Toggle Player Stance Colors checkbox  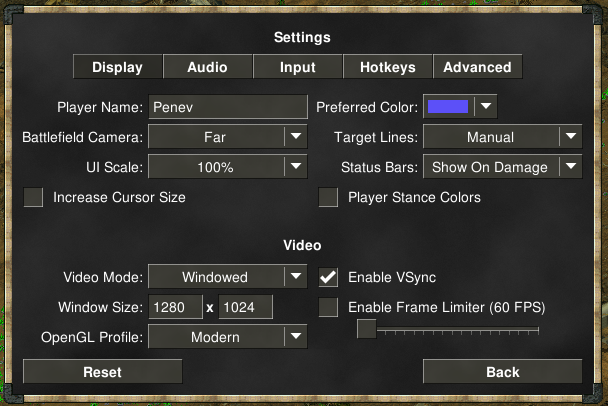[328, 197]
